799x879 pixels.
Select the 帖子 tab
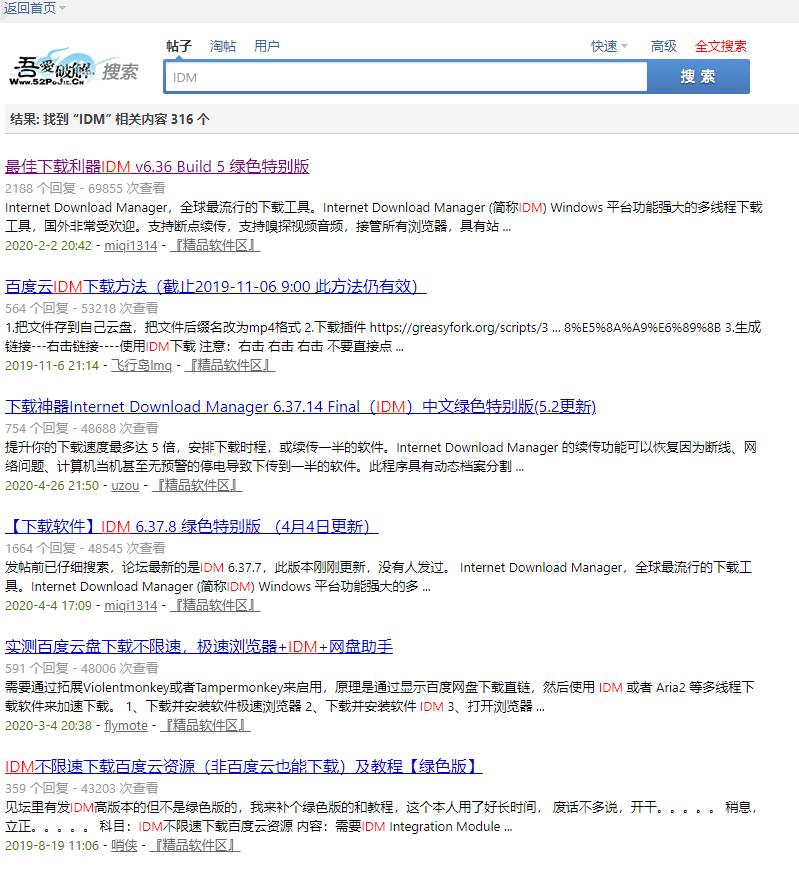pos(179,46)
